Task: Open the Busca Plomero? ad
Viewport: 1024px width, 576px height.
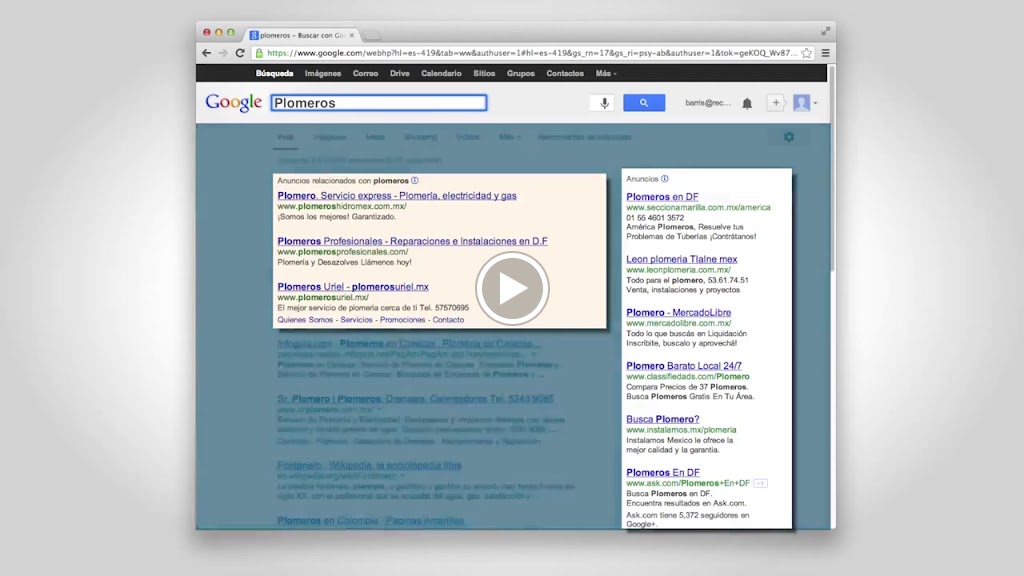Action: tap(662, 419)
